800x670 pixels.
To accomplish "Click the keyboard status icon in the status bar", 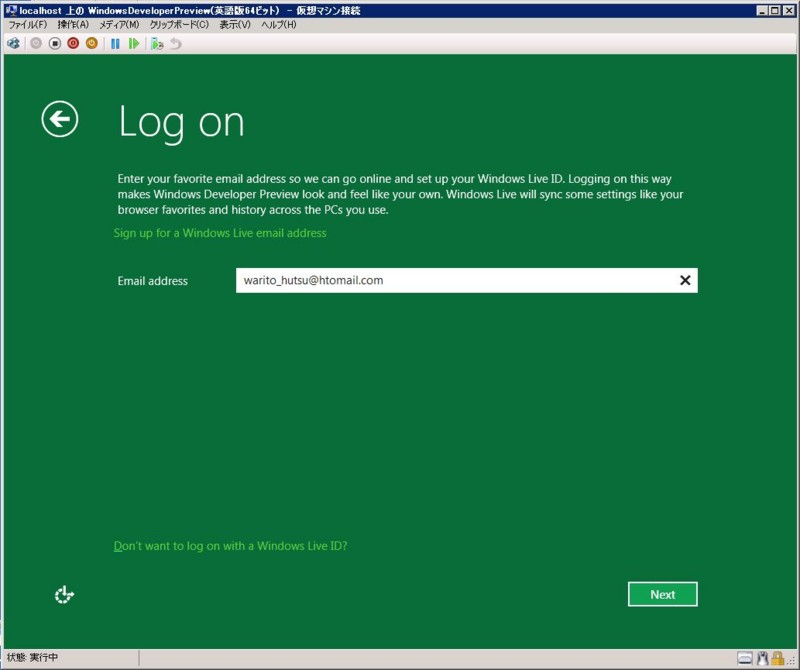I will pos(744,658).
